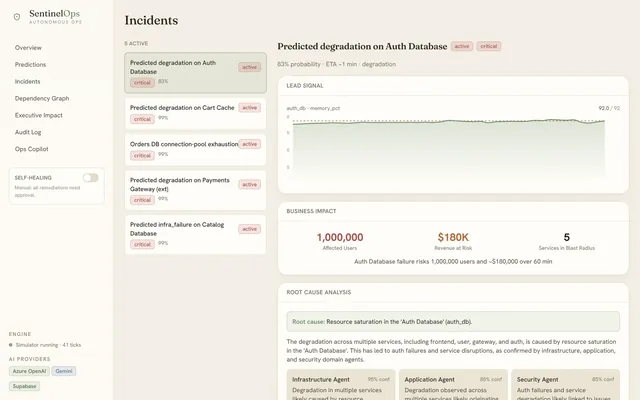The image size is (640, 400).
Task: Click the critical badge in incident header
Action: pyautogui.click(x=489, y=46)
